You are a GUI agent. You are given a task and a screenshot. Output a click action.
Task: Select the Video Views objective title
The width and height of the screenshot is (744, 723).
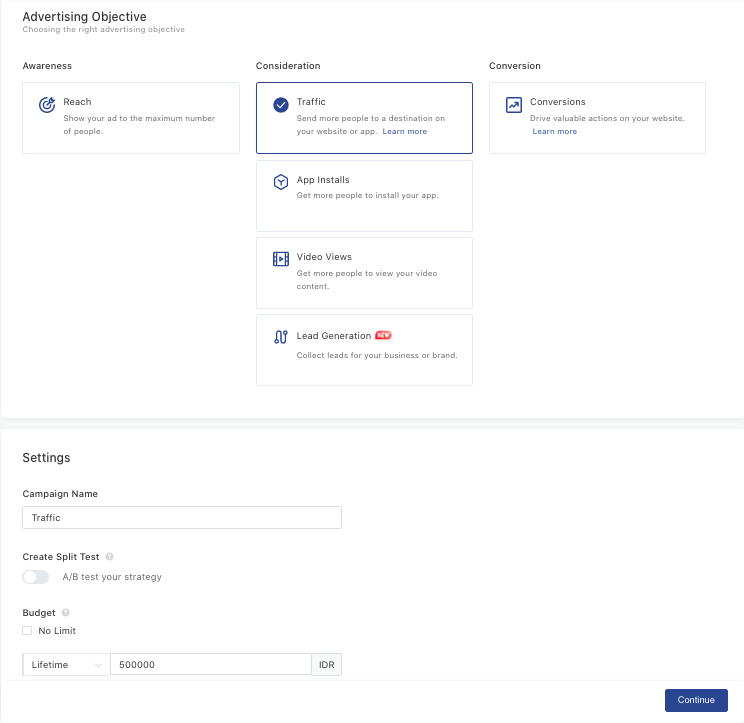coord(324,257)
